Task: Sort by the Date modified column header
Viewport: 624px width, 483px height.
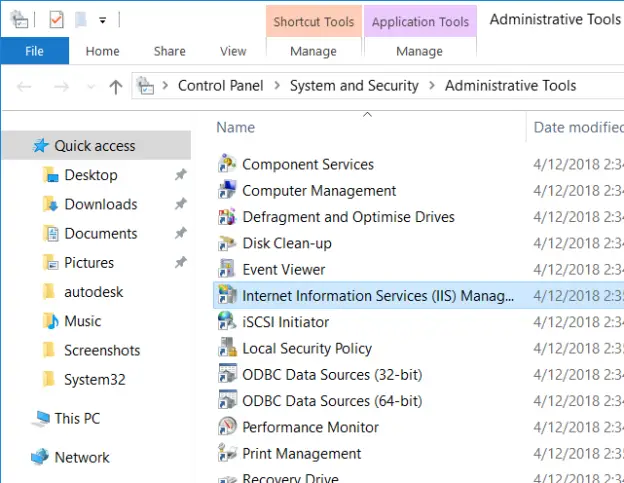Action: coord(579,127)
